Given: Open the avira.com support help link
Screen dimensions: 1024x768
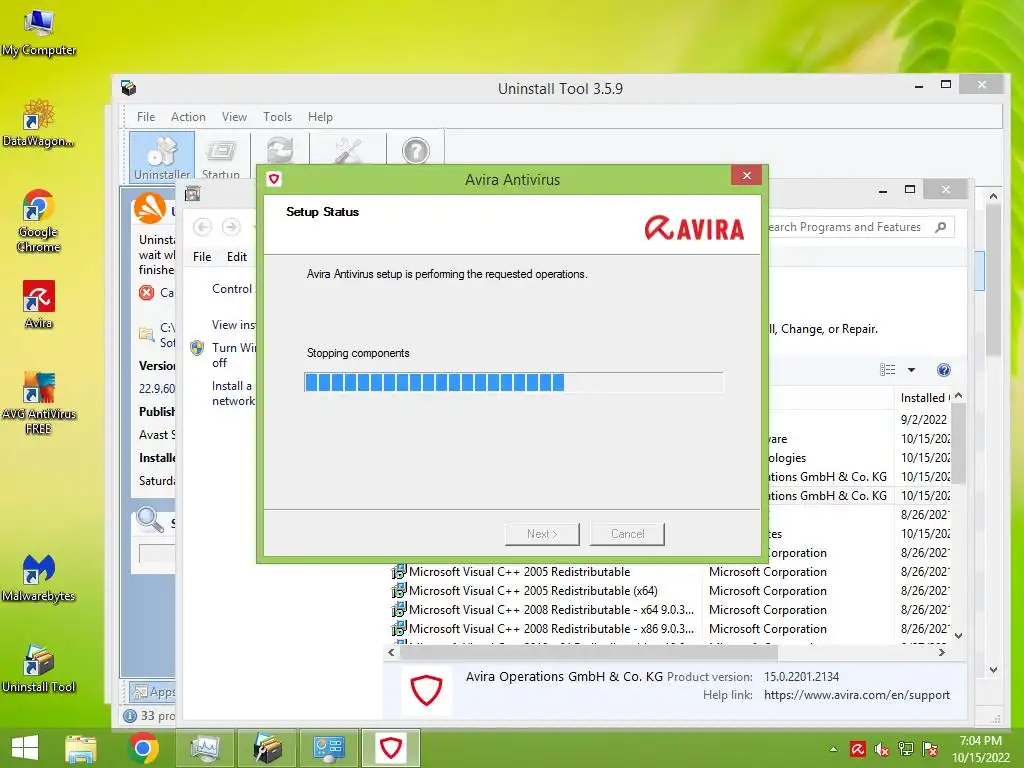Looking at the screenshot, I should click(x=857, y=695).
